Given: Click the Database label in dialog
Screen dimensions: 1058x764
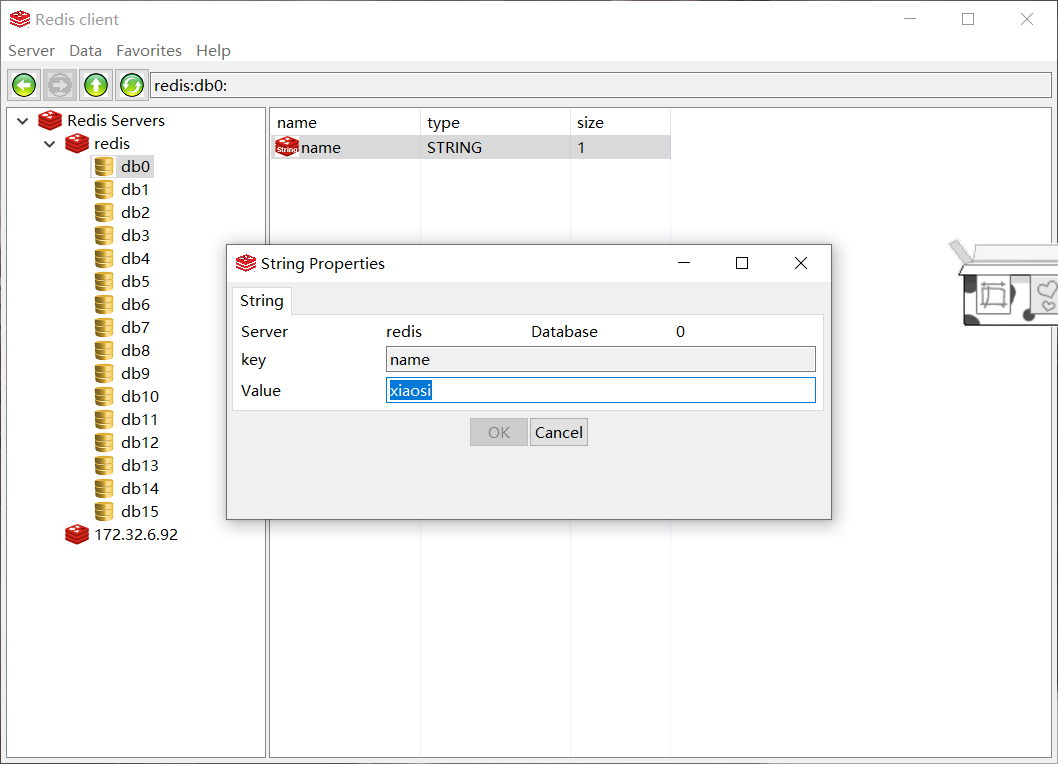Looking at the screenshot, I should [564, 331].
